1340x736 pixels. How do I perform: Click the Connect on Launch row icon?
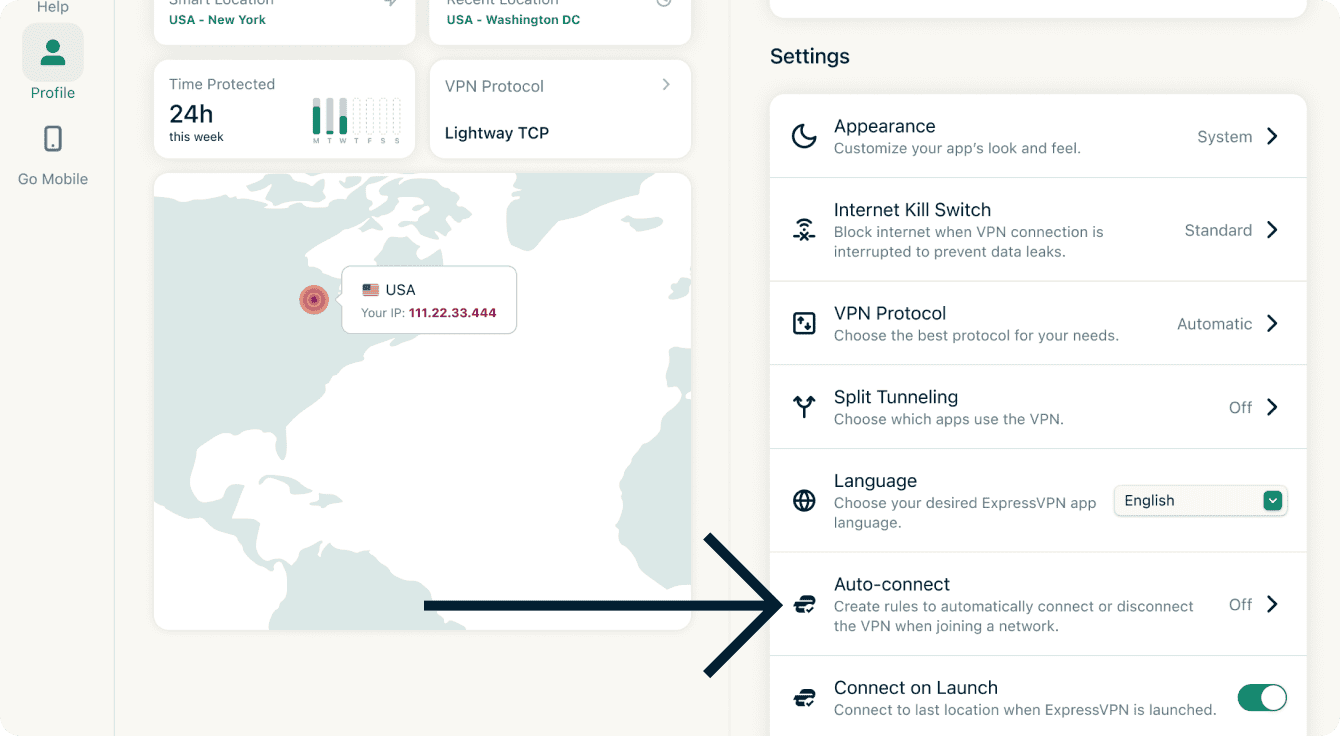(804, 698)
